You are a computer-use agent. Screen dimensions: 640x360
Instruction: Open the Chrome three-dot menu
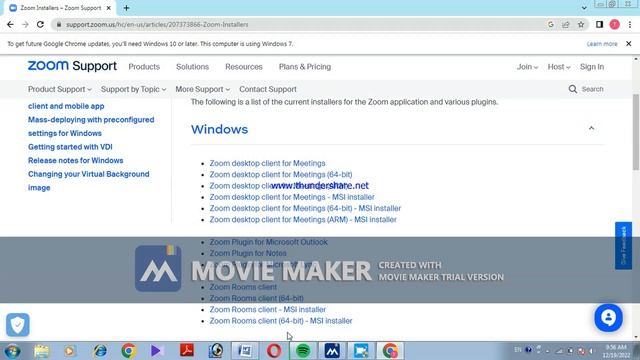[x=630, y=24]
